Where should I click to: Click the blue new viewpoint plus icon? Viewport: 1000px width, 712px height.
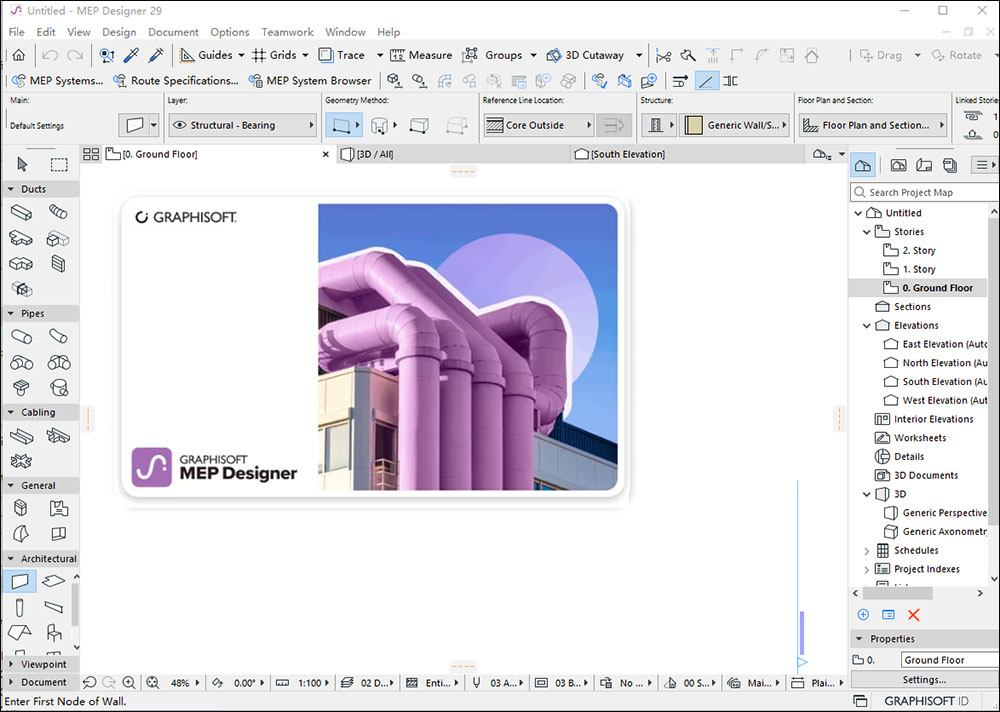click(x=863, y=614)
